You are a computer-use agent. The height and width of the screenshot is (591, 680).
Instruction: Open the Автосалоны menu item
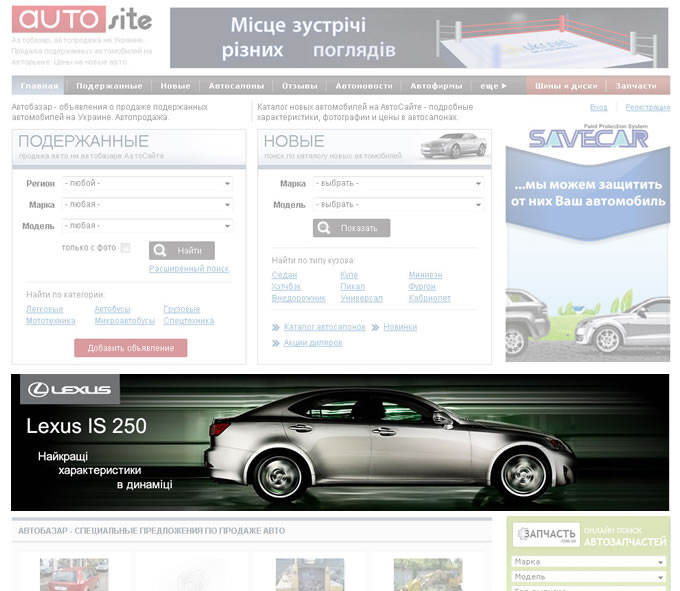[x=236, y=86]
